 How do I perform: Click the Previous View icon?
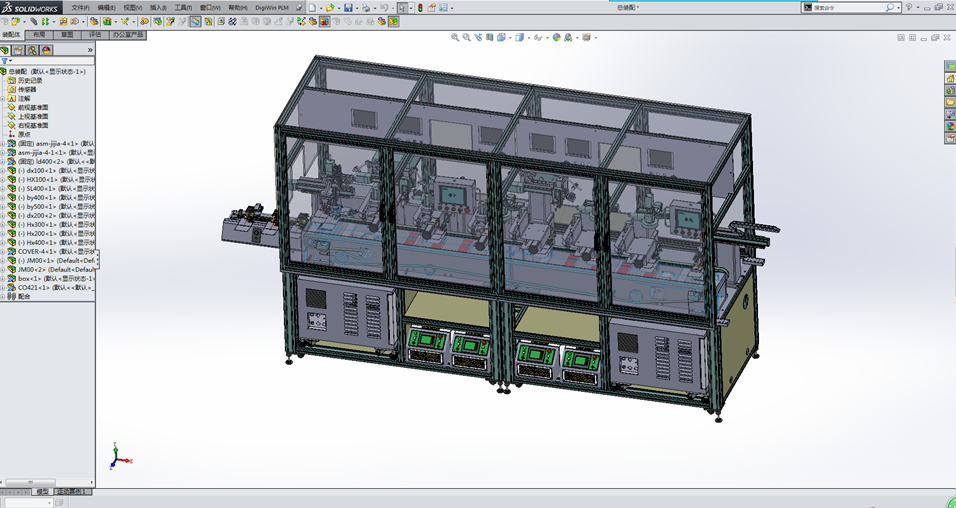tap(478, 37)
